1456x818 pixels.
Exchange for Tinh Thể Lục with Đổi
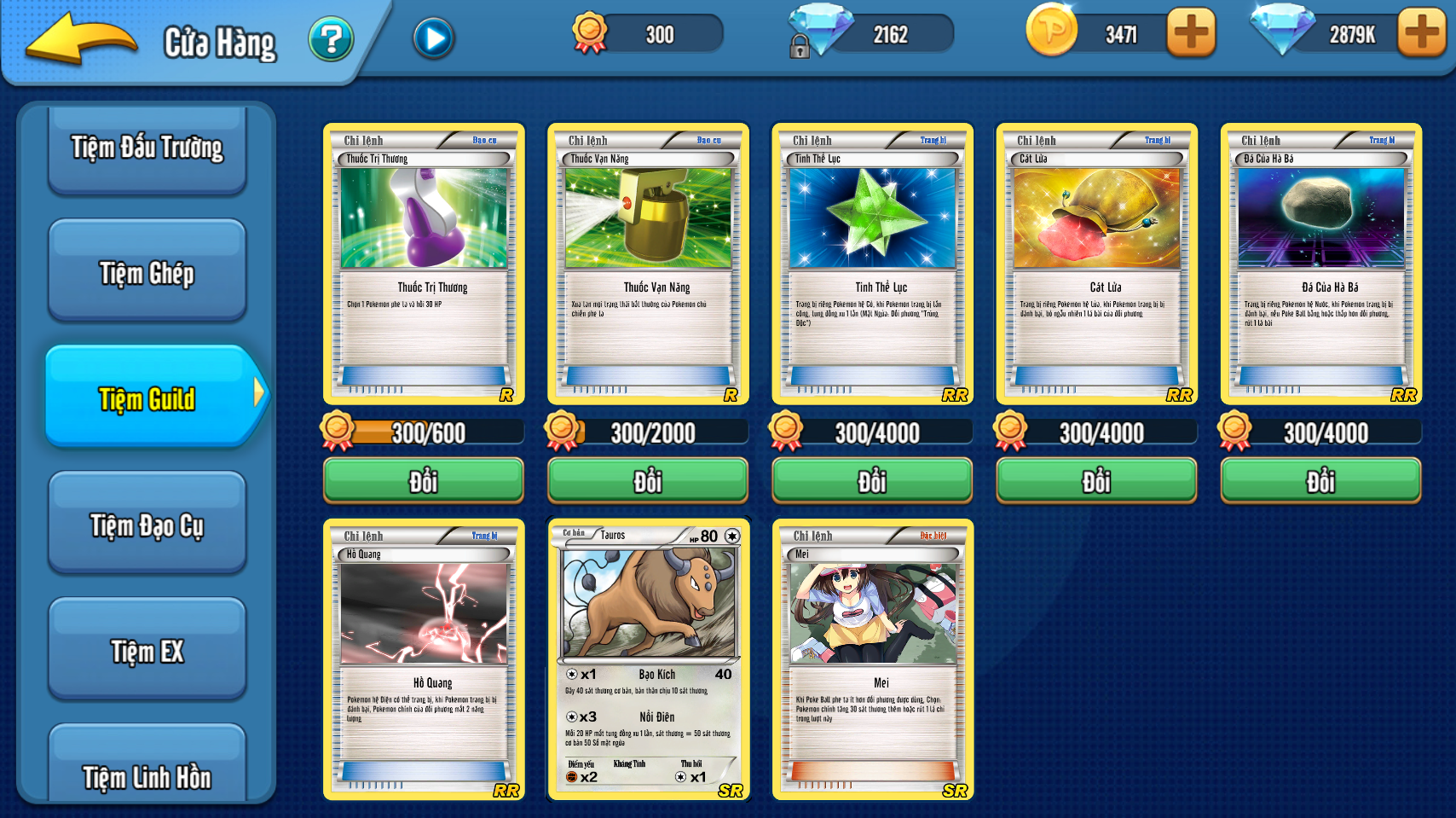pos(872,481)
